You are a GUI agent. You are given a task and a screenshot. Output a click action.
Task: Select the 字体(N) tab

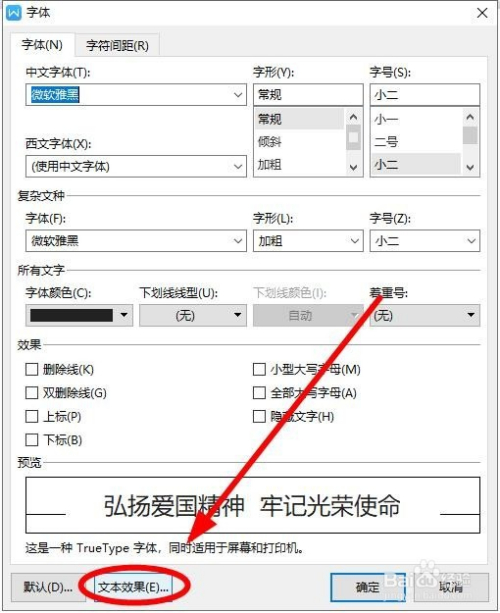(42, 45)
